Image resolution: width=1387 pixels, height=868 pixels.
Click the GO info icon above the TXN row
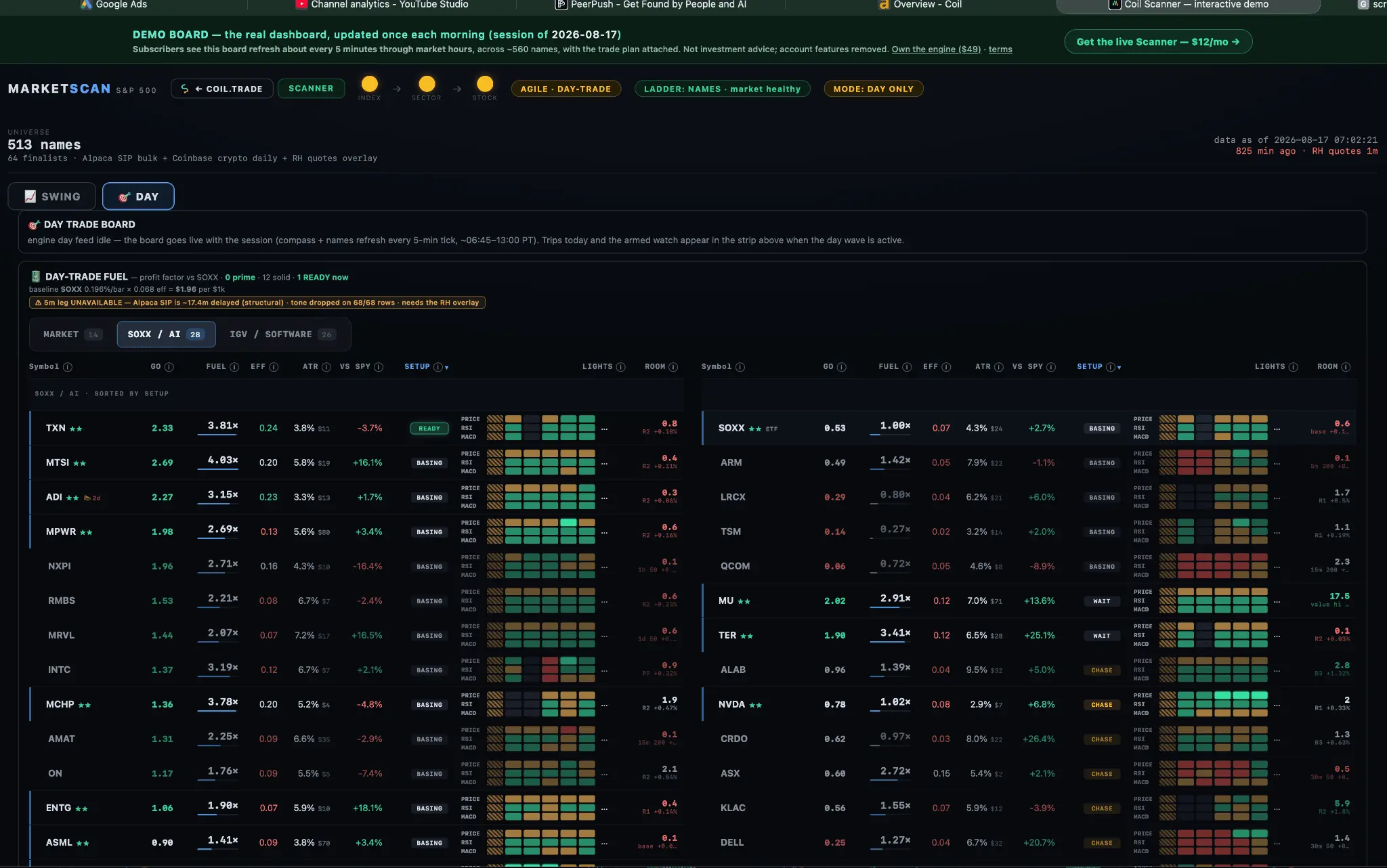169,367
